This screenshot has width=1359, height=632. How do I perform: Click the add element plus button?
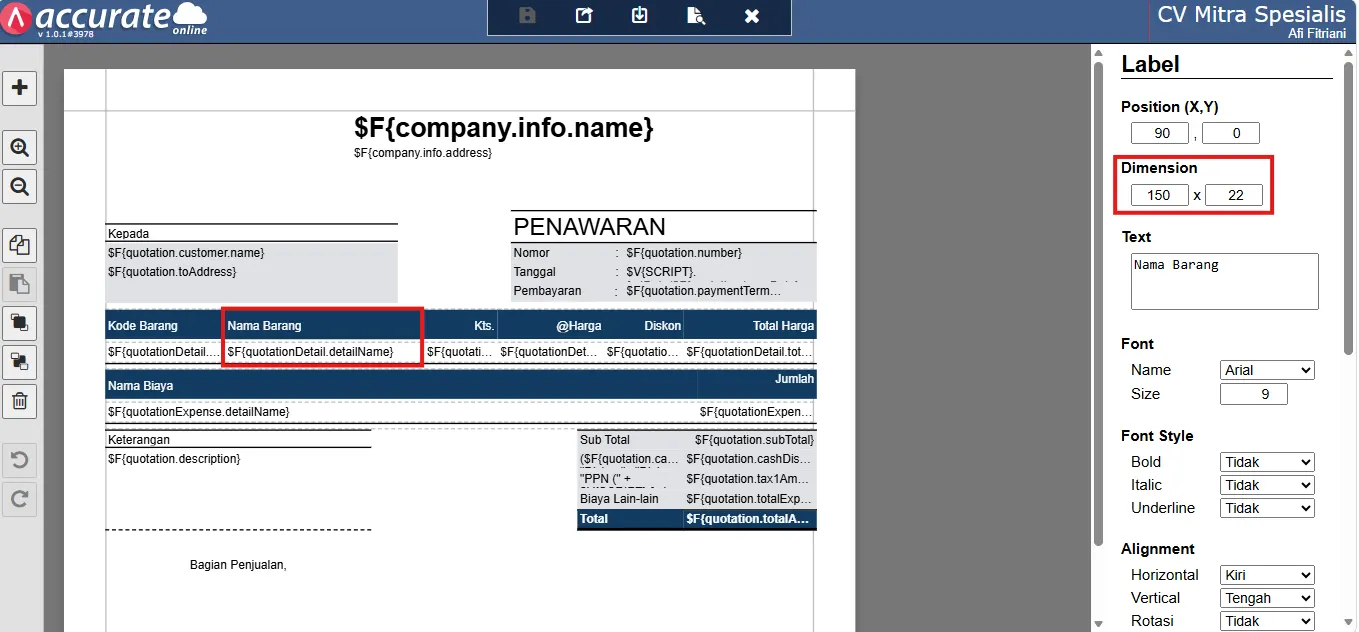(19, 87)
